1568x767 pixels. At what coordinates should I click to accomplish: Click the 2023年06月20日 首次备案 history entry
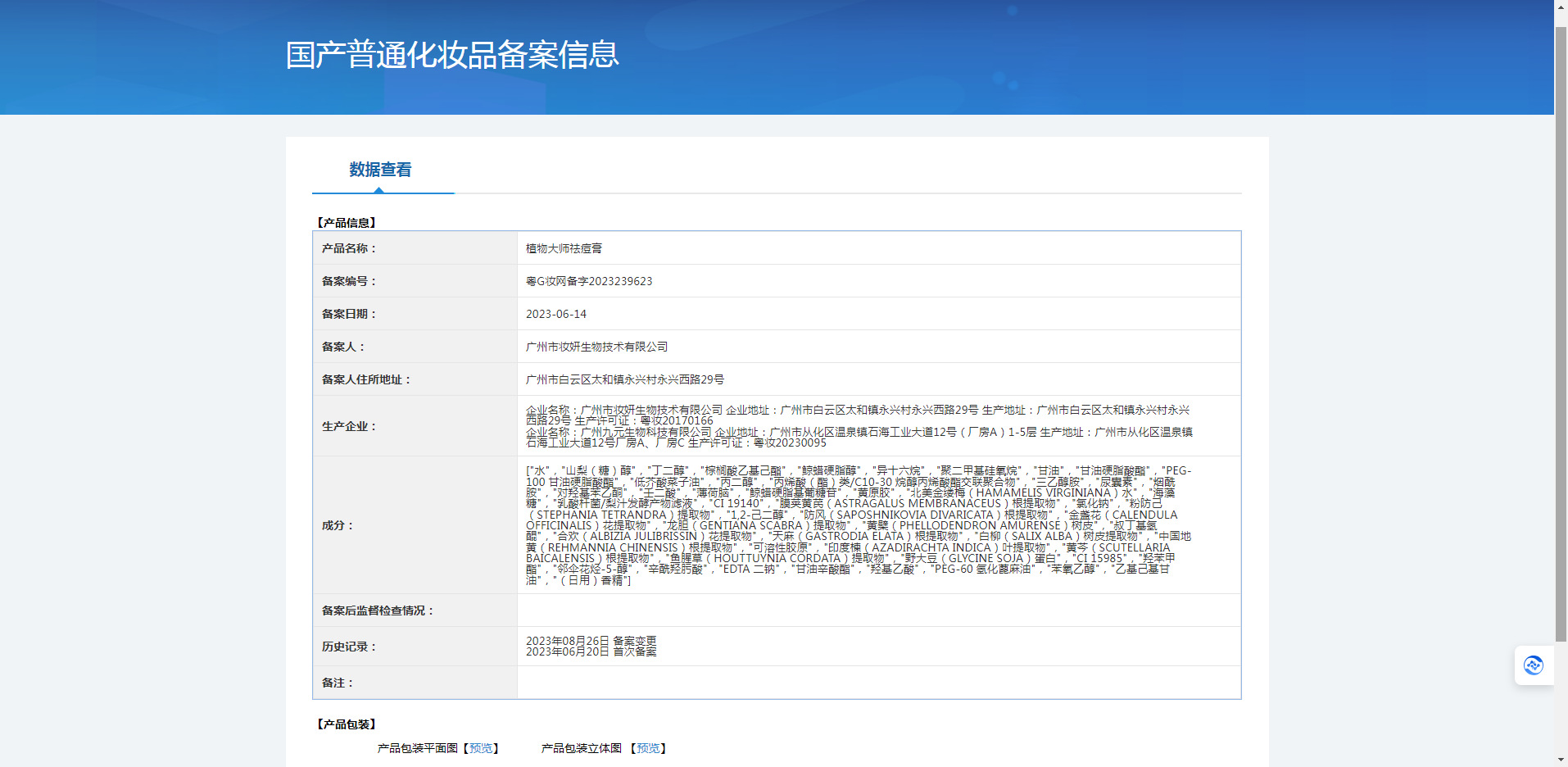(x=591, y=652)
